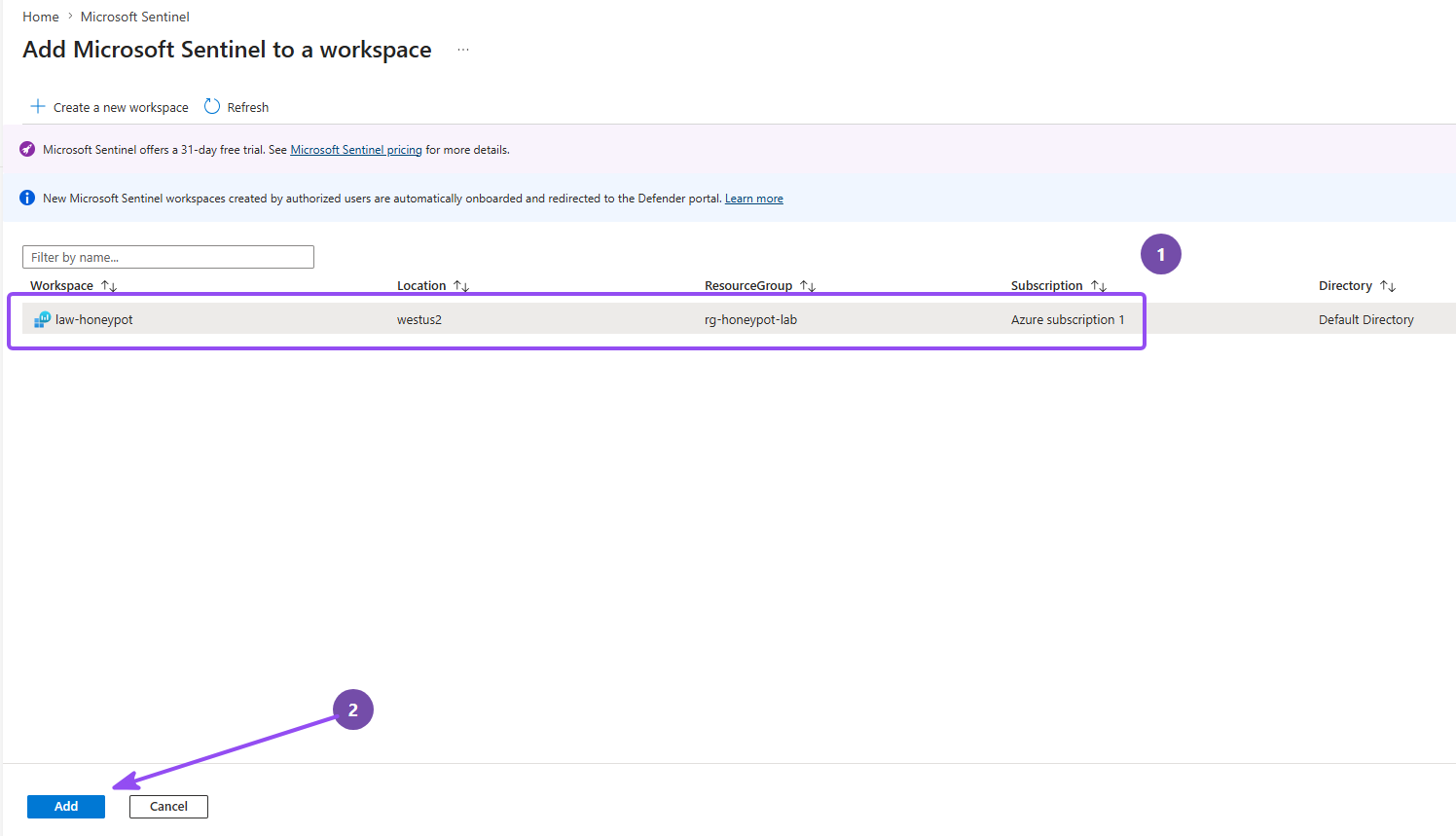Click Create a new workspace label

click(121, 107)
